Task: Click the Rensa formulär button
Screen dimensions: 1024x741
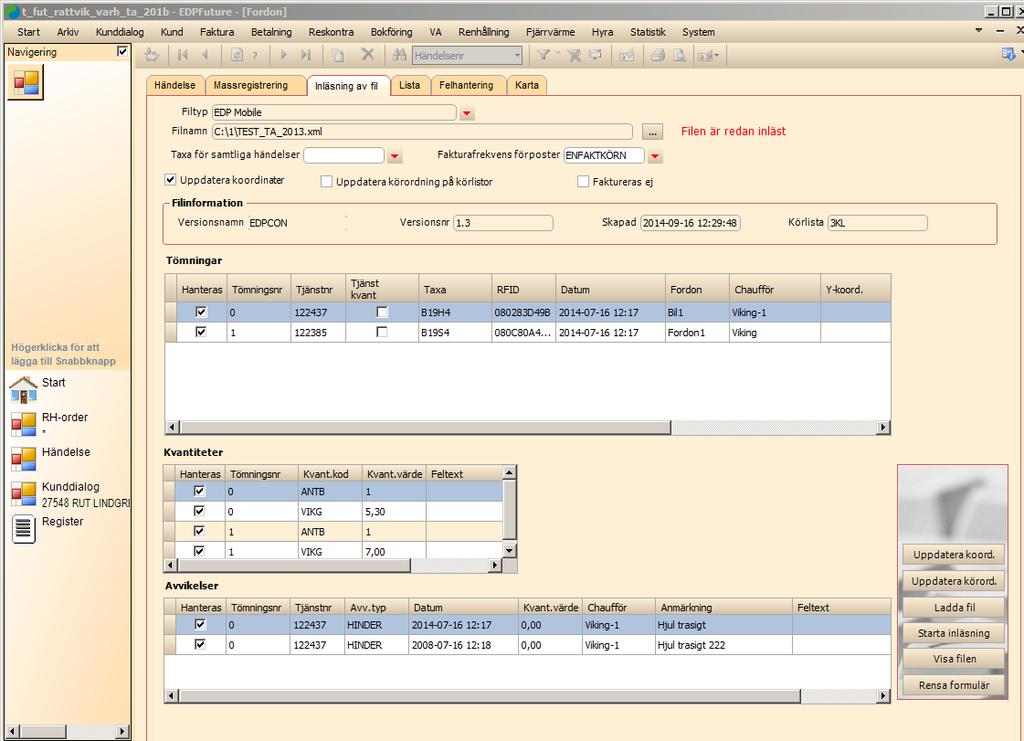Action: click(x=953, y=686)
